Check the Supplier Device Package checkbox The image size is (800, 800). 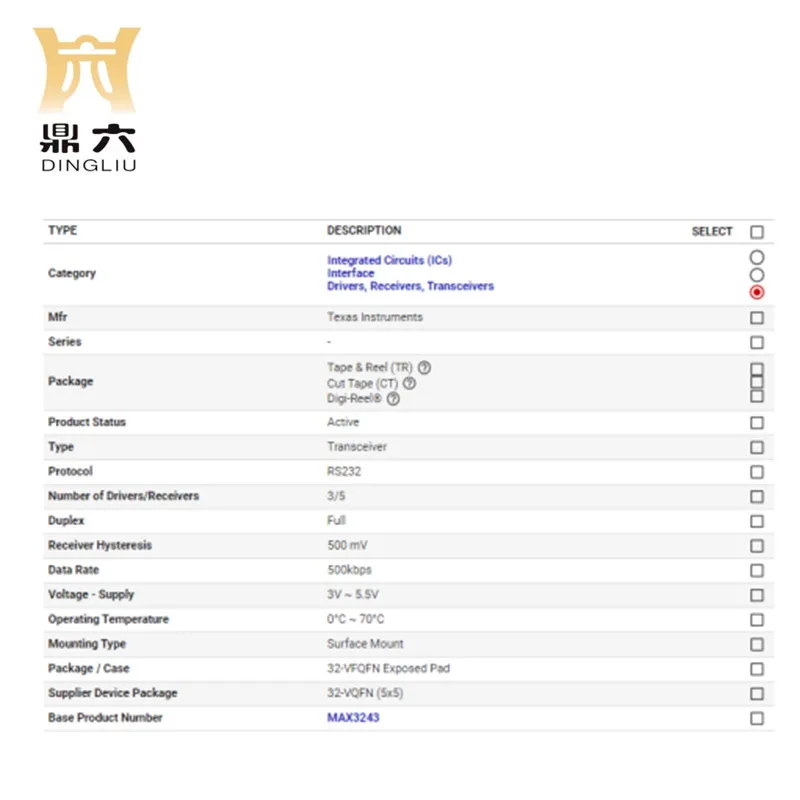pyautogui.click(x=757, y=693)
